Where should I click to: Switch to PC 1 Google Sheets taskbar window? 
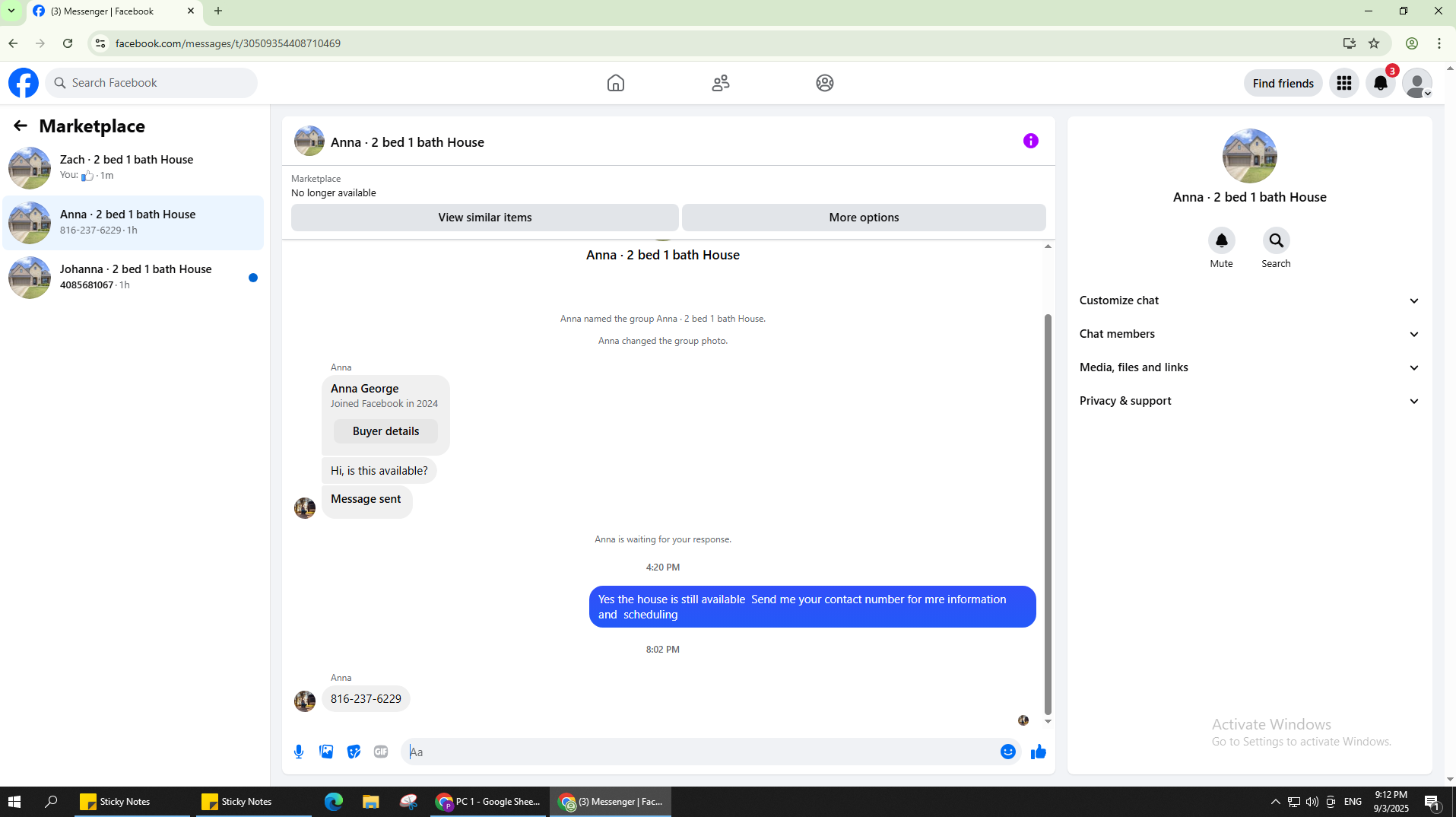click(x=488, y=802)
